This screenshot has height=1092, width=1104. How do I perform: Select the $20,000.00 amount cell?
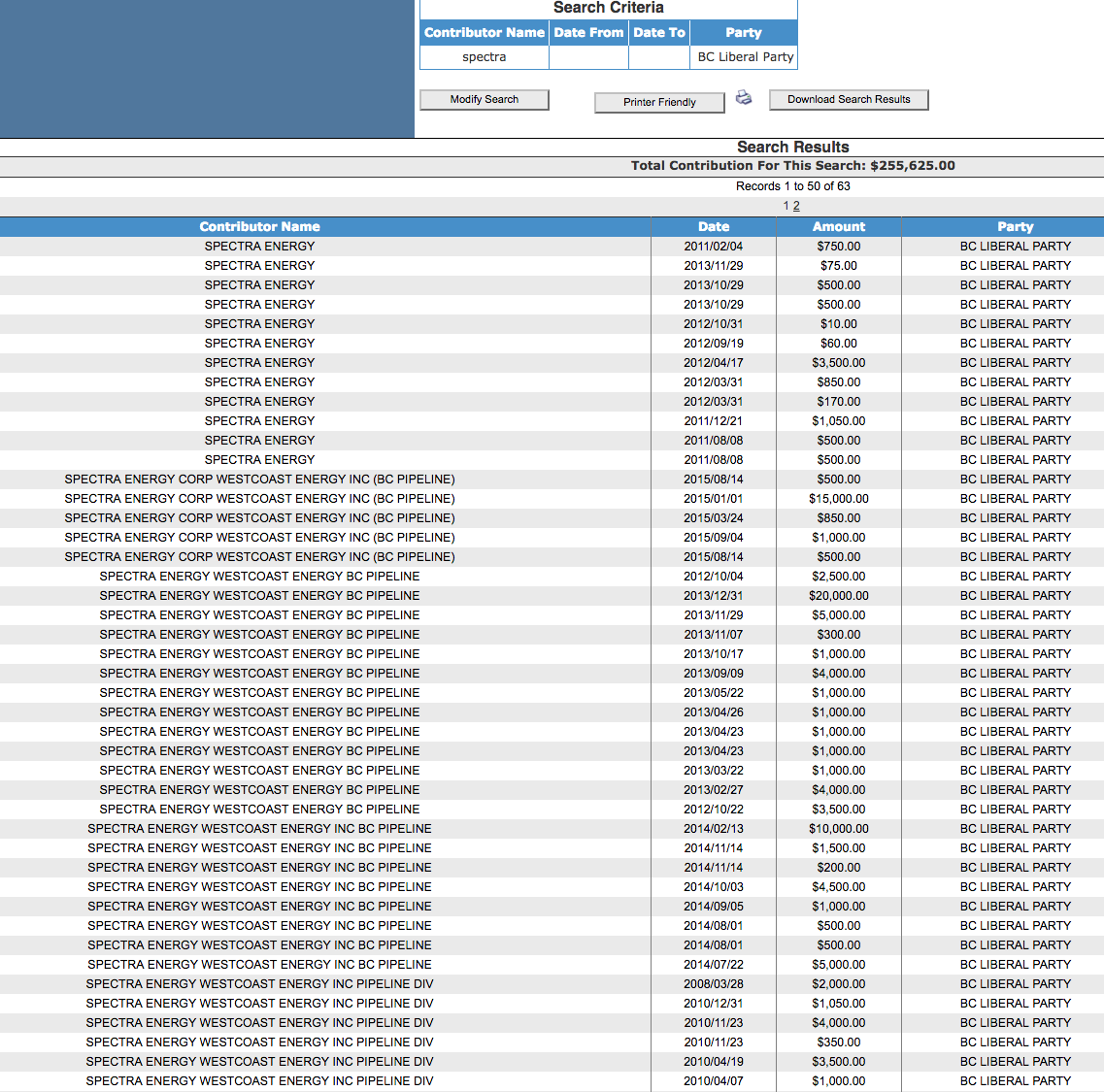[839, 596]
